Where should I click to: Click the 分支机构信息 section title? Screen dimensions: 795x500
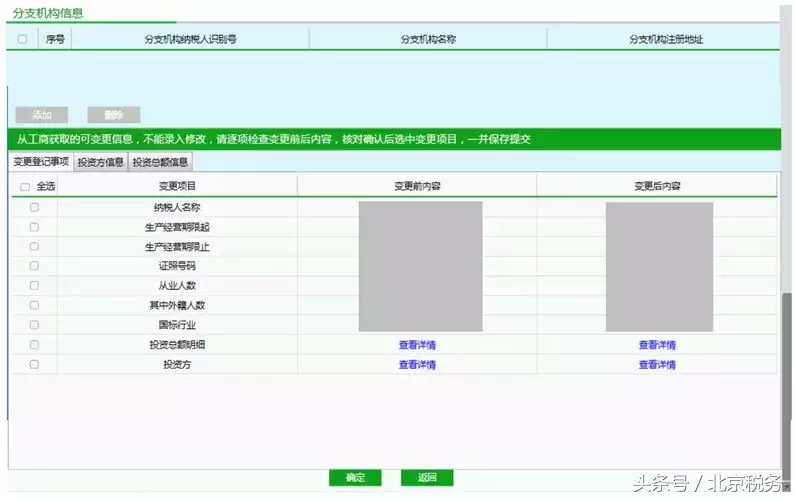(x=48, y=13)
